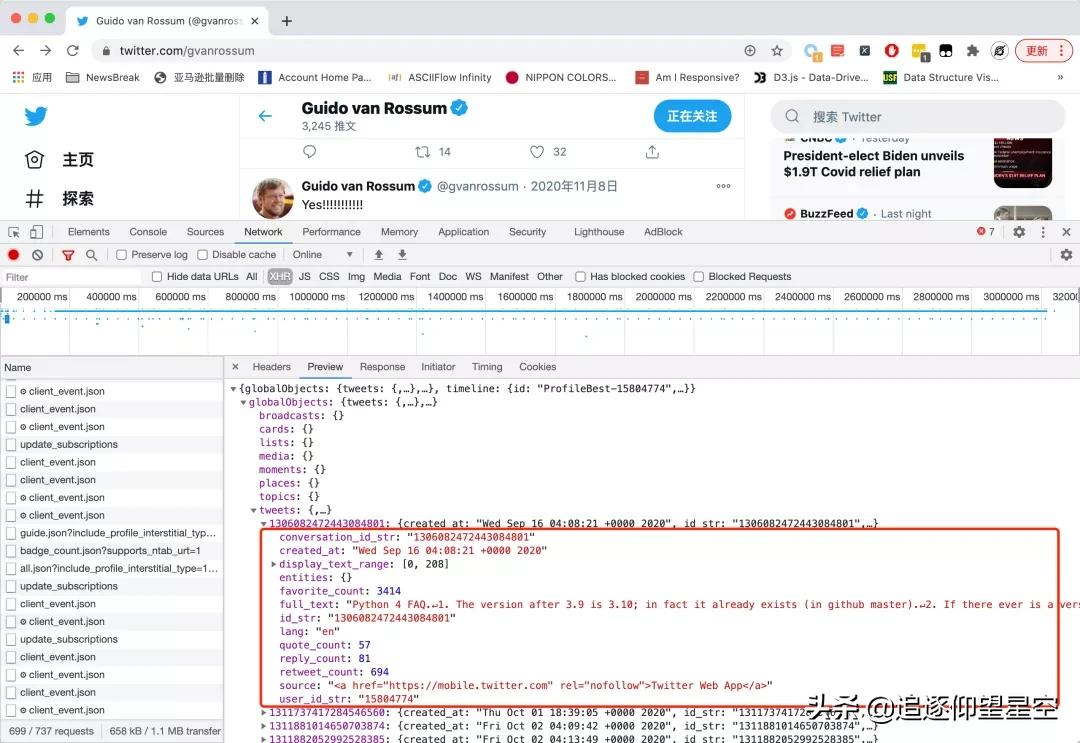Click the 正在关注 following button

coord(692,116)
